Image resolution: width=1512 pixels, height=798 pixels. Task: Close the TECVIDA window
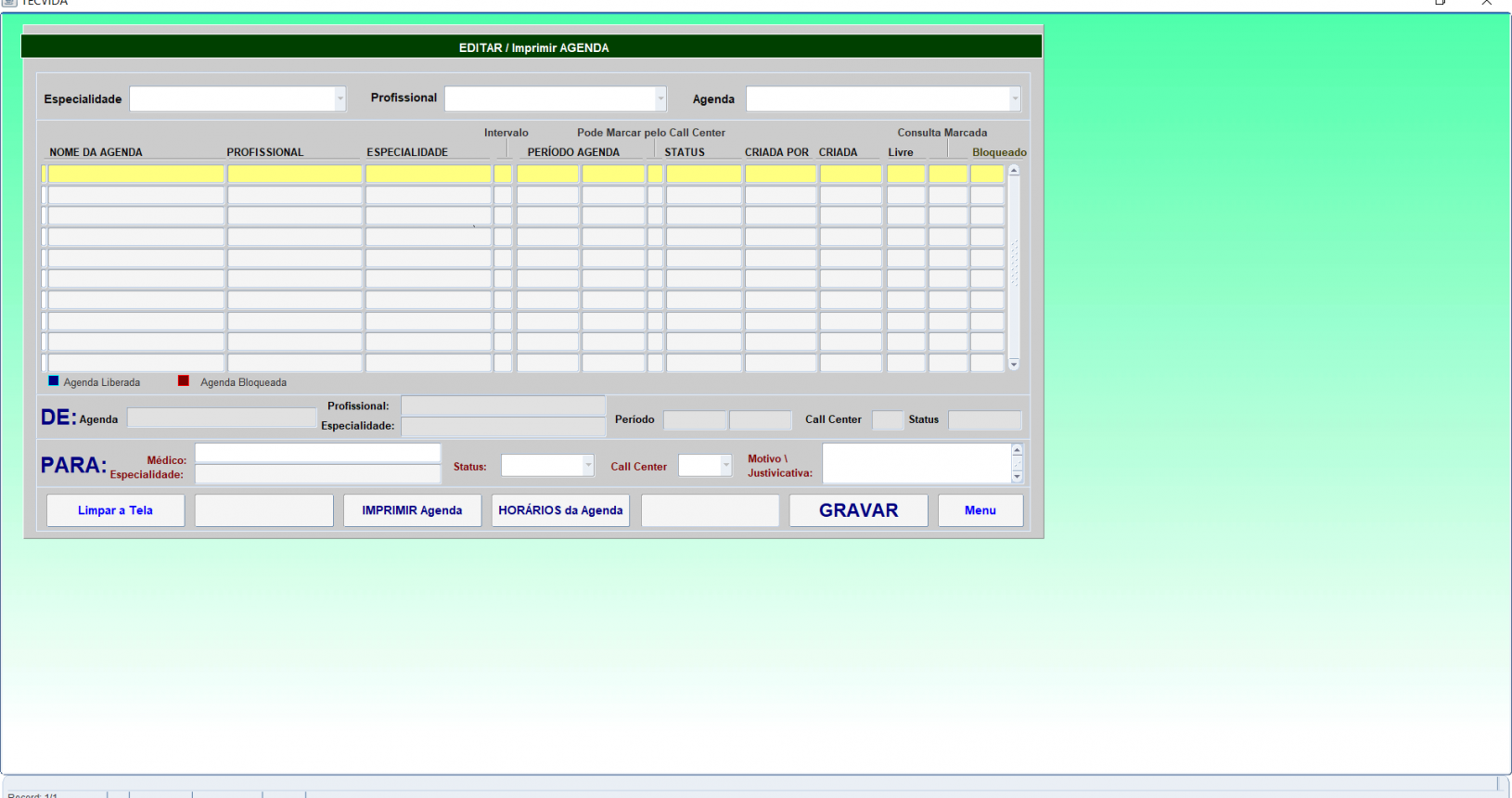(x=1486, y=3)
